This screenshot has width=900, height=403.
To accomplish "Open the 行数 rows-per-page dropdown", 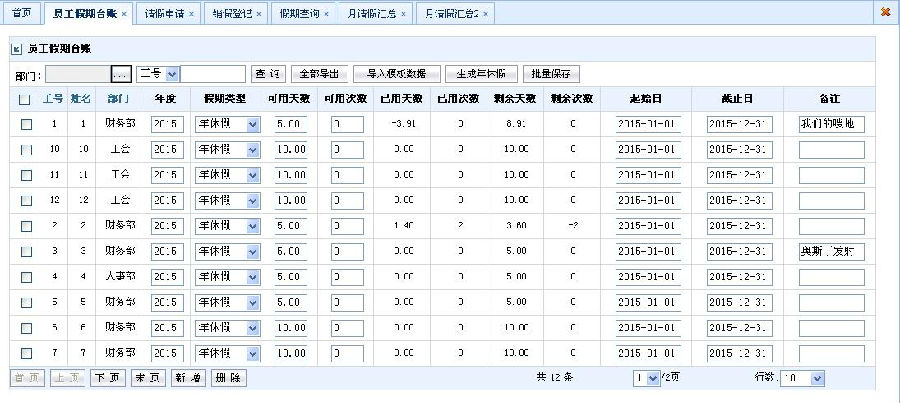I will [x=818, y=378].
